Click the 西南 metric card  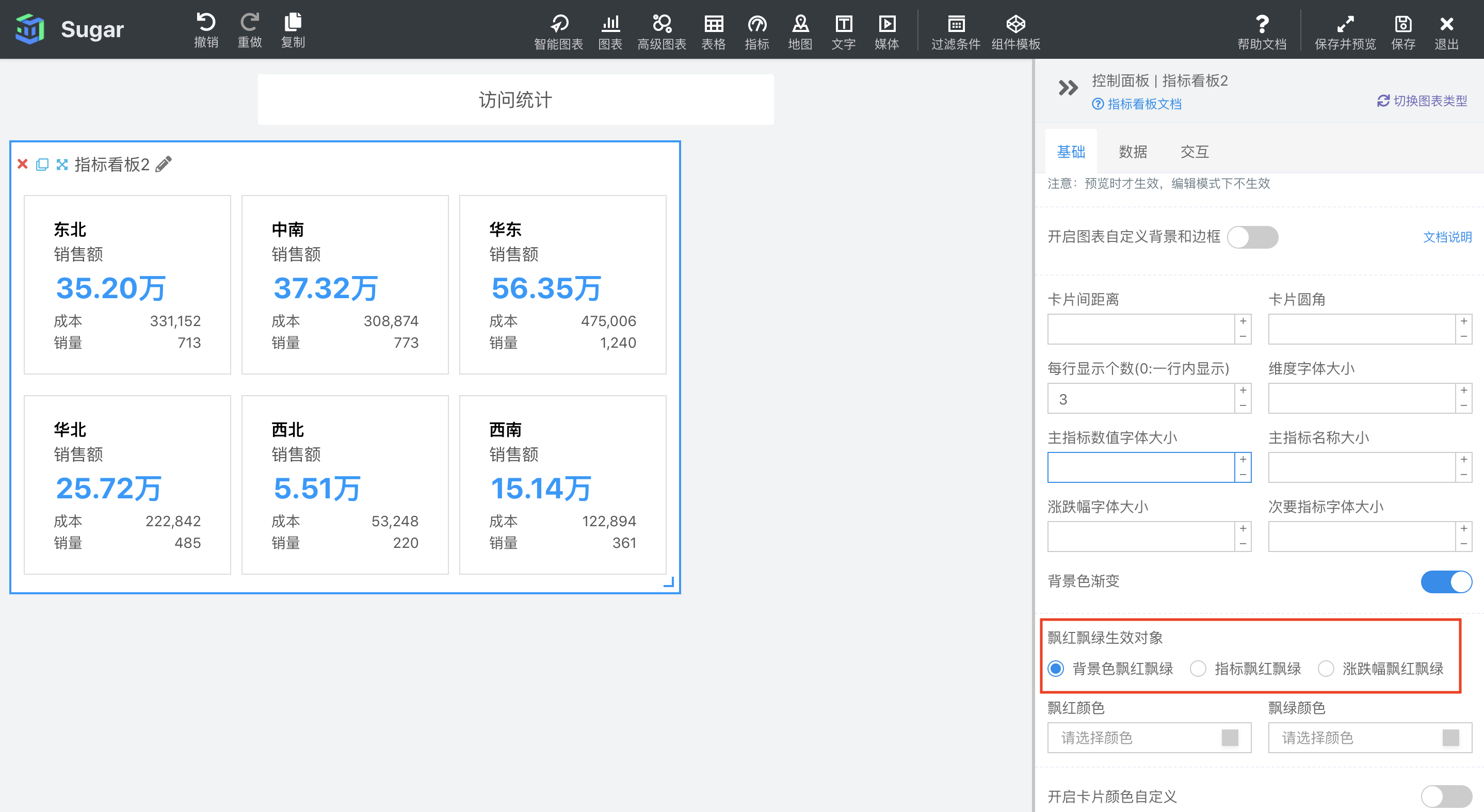point(562,485)
